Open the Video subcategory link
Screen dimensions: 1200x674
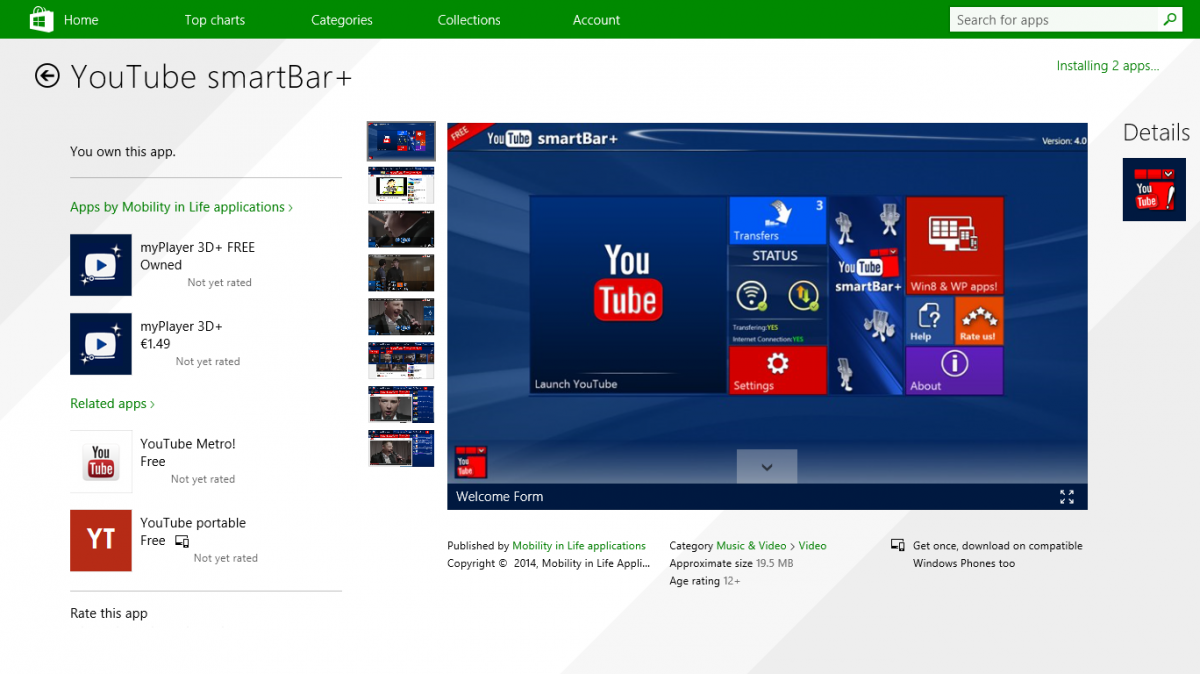pyautogui.click(x=812, y=546)
